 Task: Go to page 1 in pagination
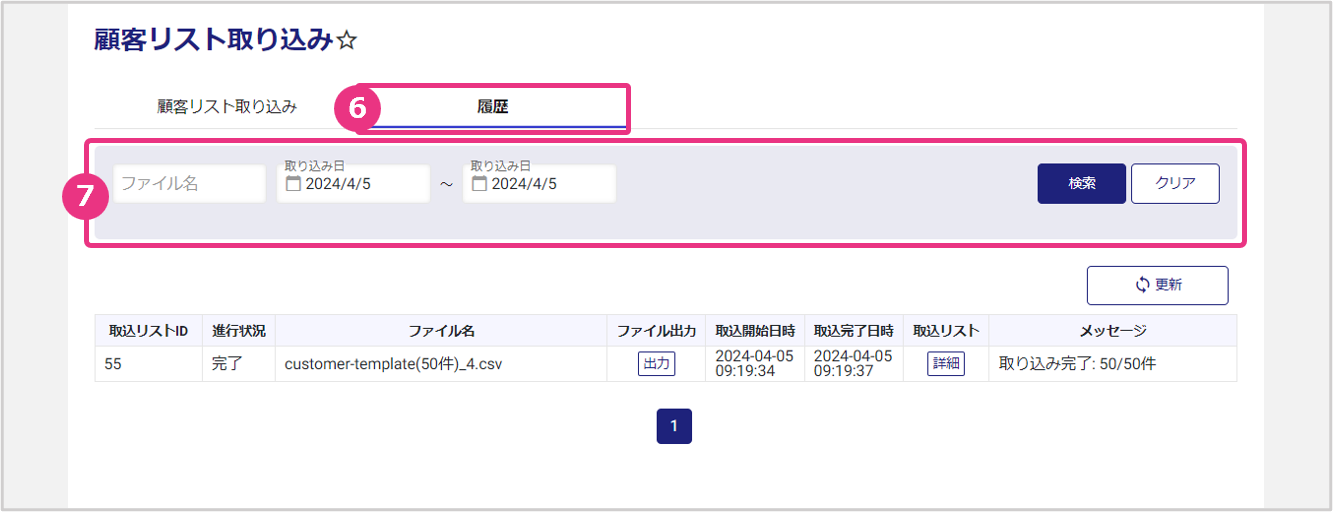(674, 426)
